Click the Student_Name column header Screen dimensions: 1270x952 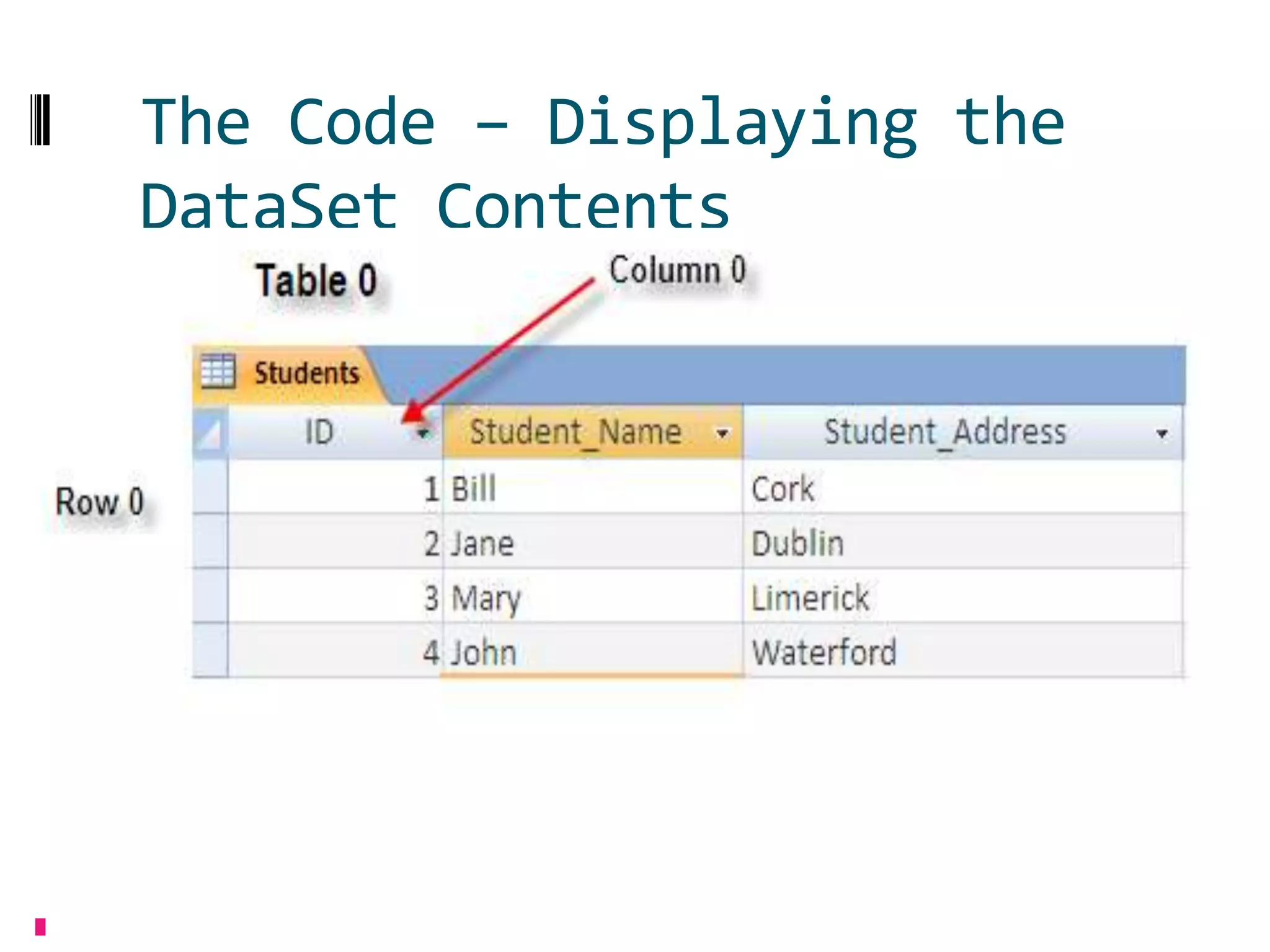point(575,432)
